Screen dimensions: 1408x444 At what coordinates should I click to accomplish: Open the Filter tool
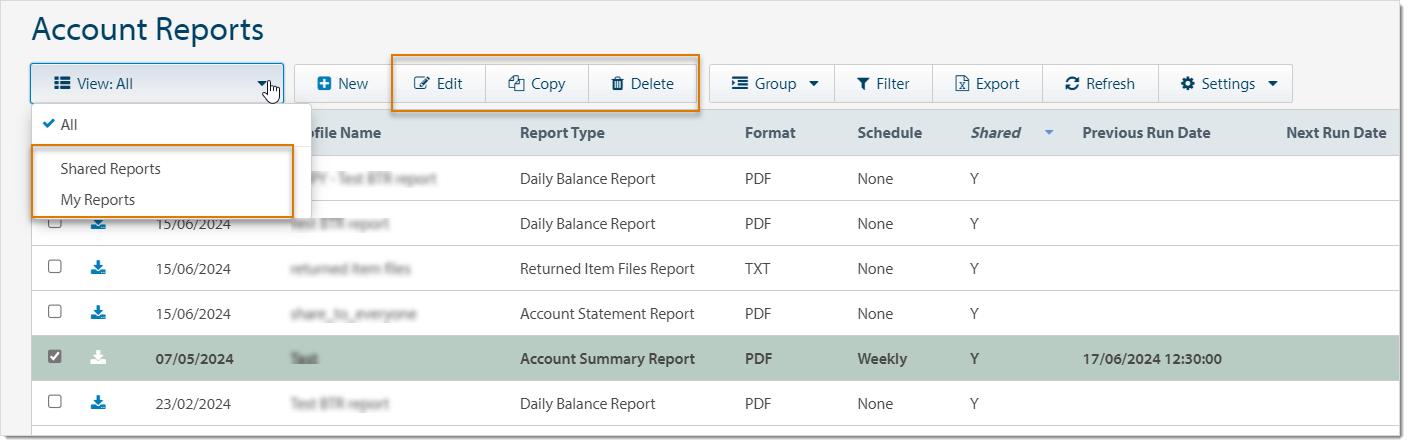click(x=883, y=84)
